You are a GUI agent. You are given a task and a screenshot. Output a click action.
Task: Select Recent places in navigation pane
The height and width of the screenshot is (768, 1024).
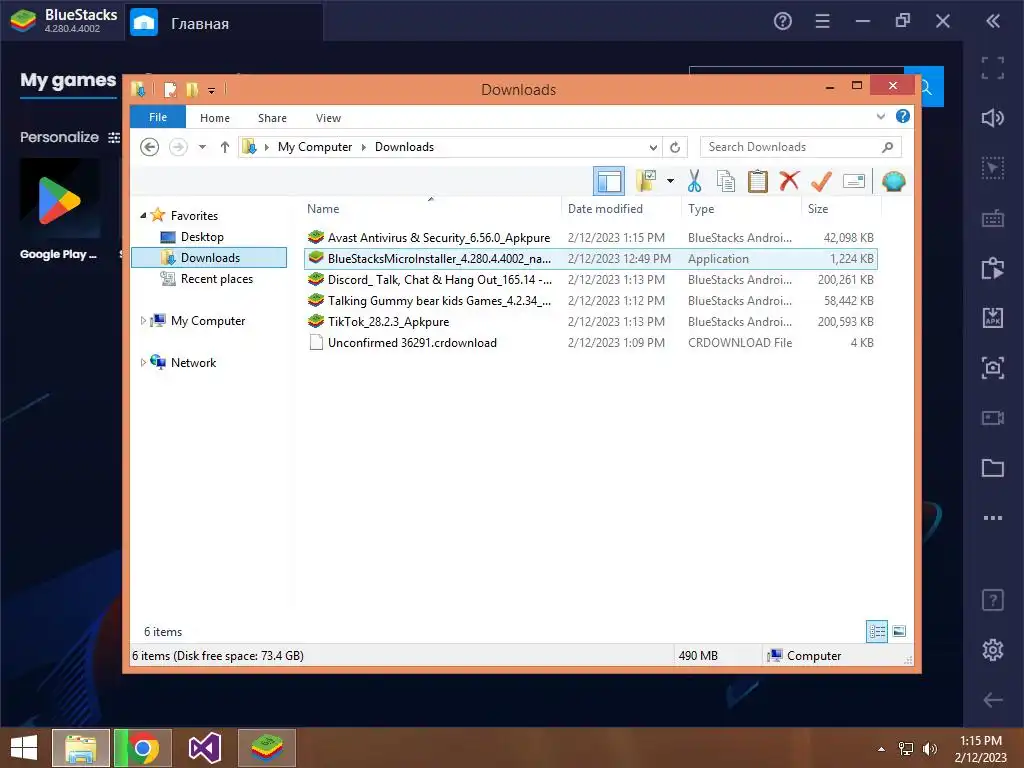tap(216, 279)
